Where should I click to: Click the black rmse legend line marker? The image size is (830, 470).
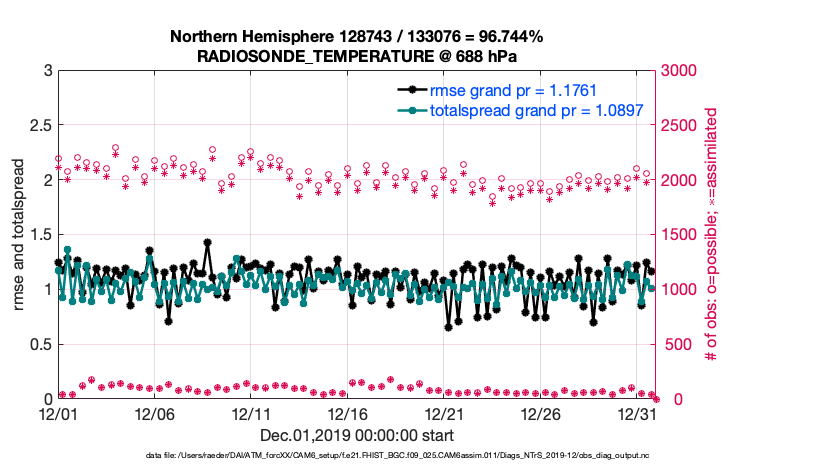point(411,91)
